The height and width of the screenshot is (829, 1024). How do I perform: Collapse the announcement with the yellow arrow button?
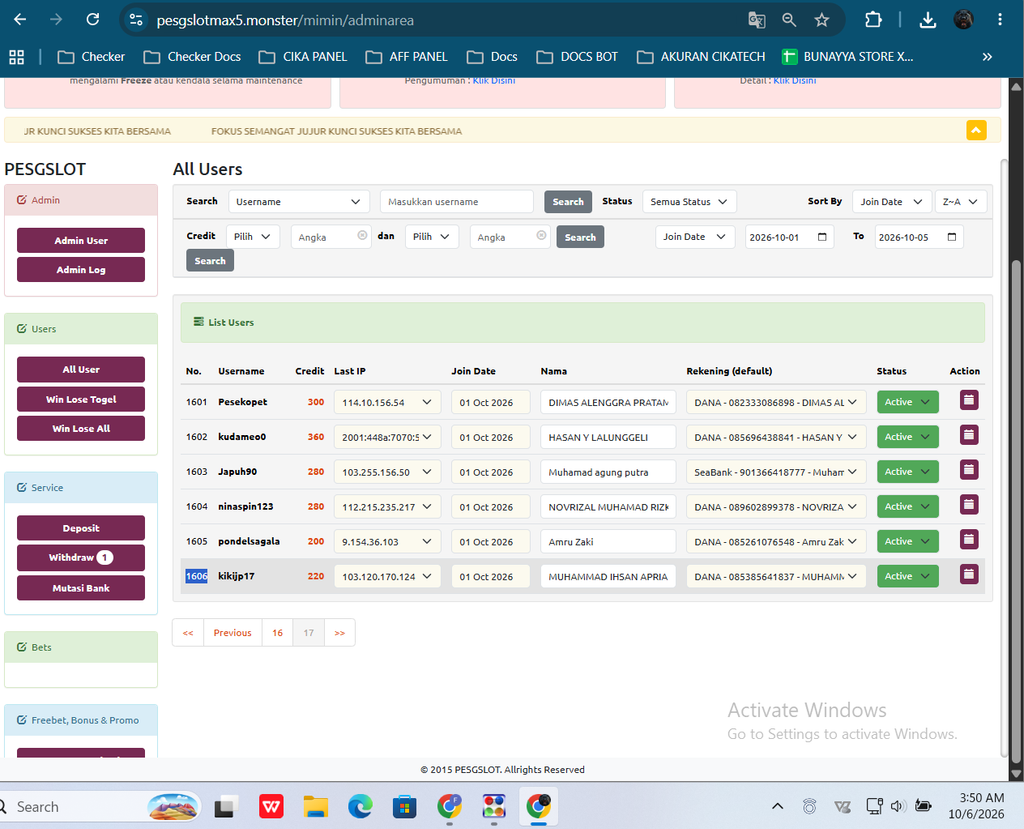pyautogui.click(x=976, y=130)
